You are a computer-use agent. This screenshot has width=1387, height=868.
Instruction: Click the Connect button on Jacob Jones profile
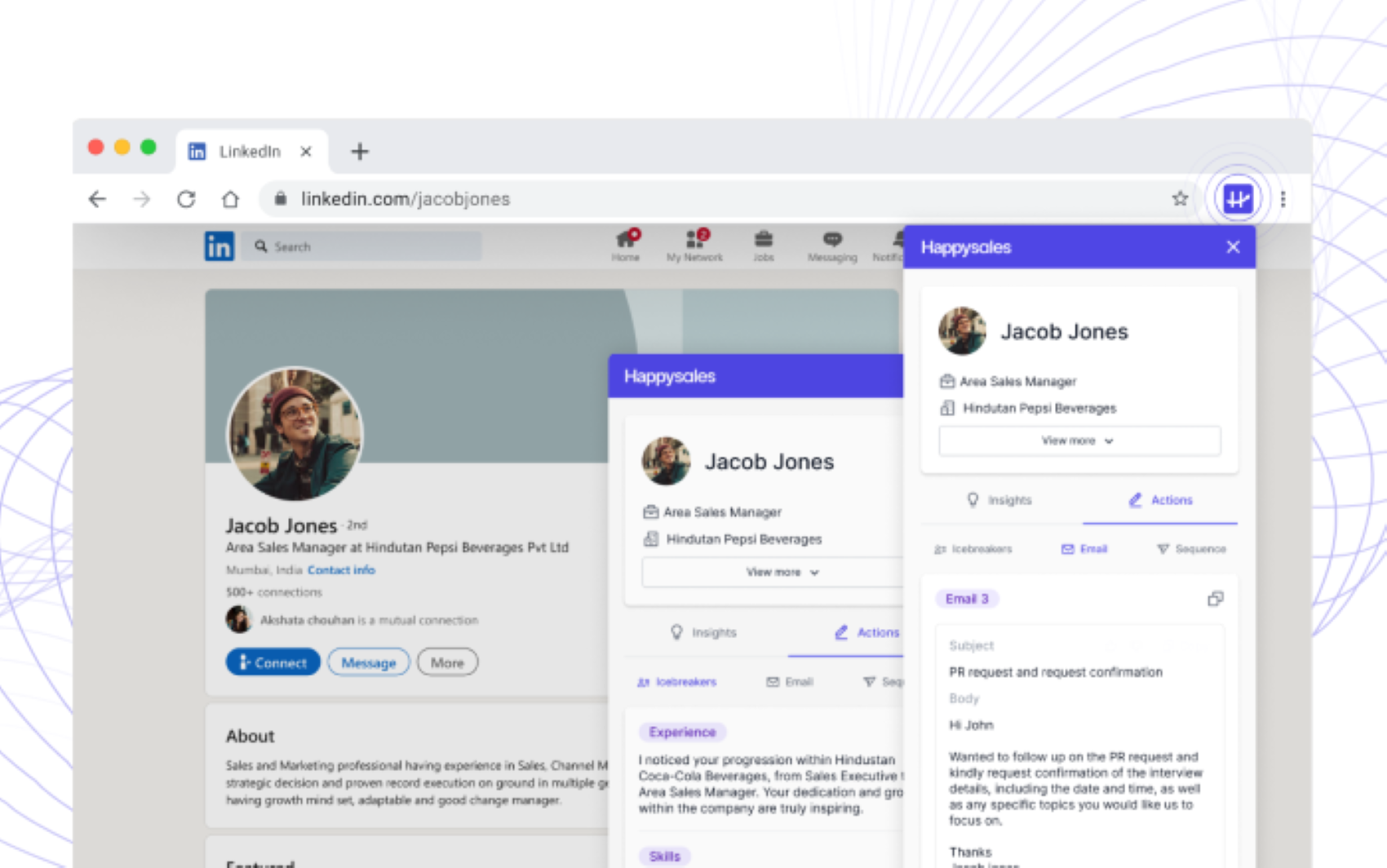coord(273,662)
